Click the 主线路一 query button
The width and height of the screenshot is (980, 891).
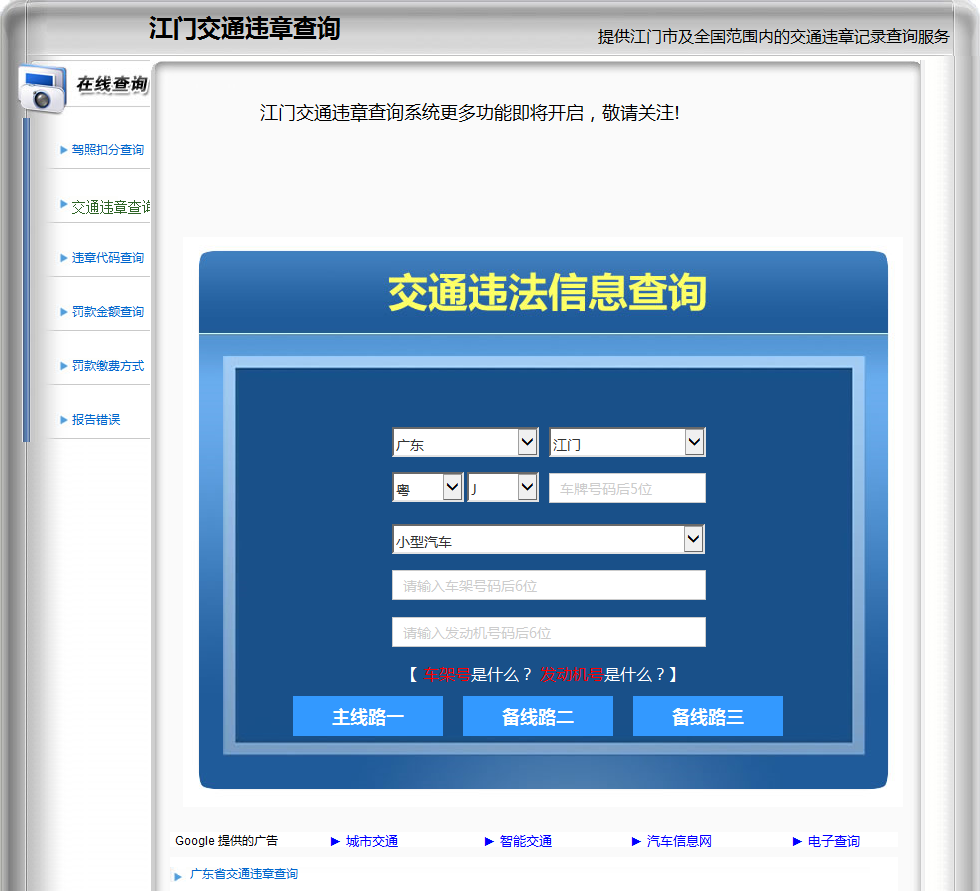click(368, 716)
